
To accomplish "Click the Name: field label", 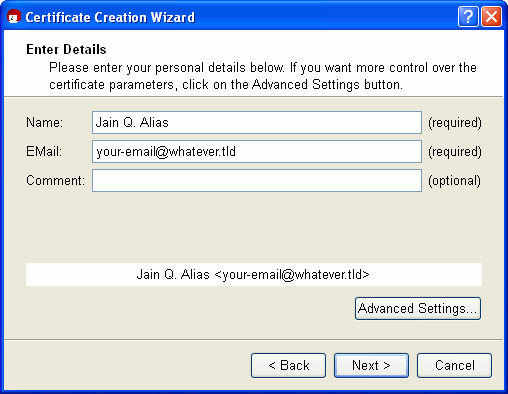I will [x=44, y=123].
